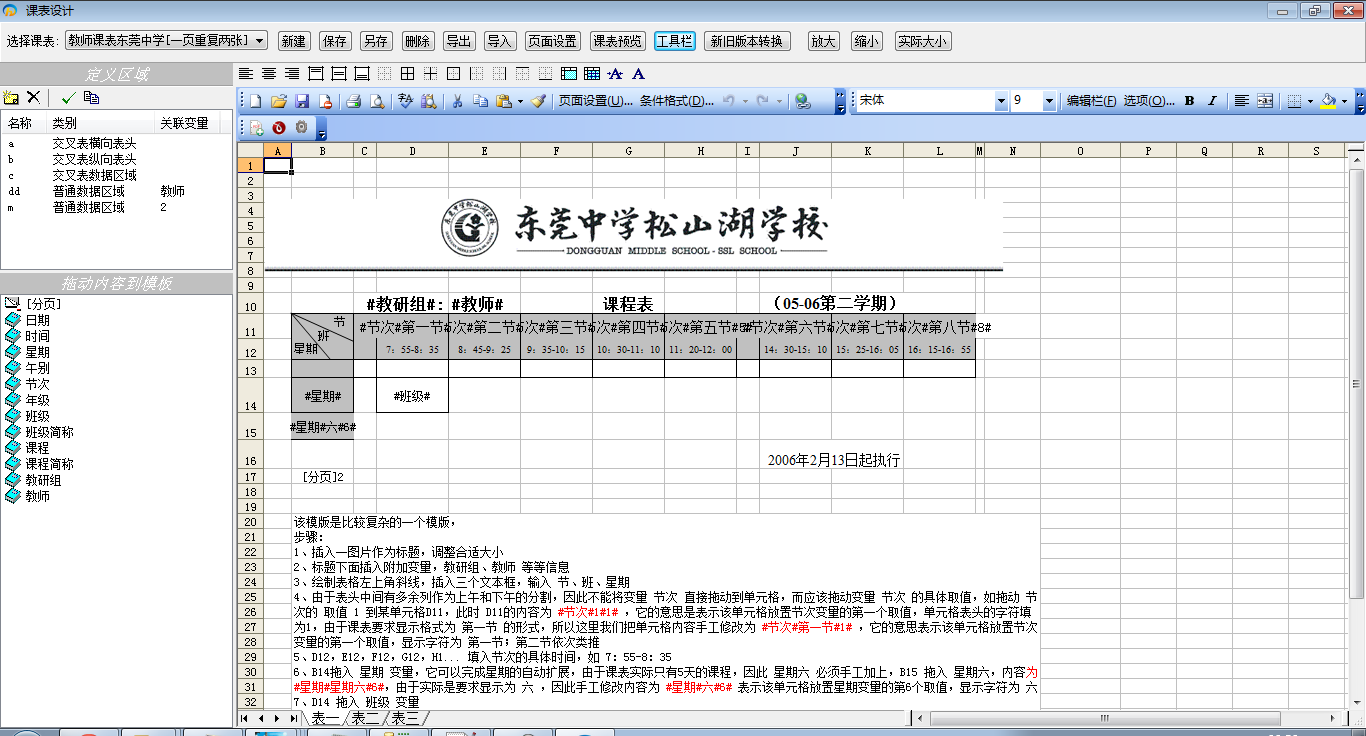1366x736 pixels.
Task: Toggle italic formatting
Action: point(1212,101)
